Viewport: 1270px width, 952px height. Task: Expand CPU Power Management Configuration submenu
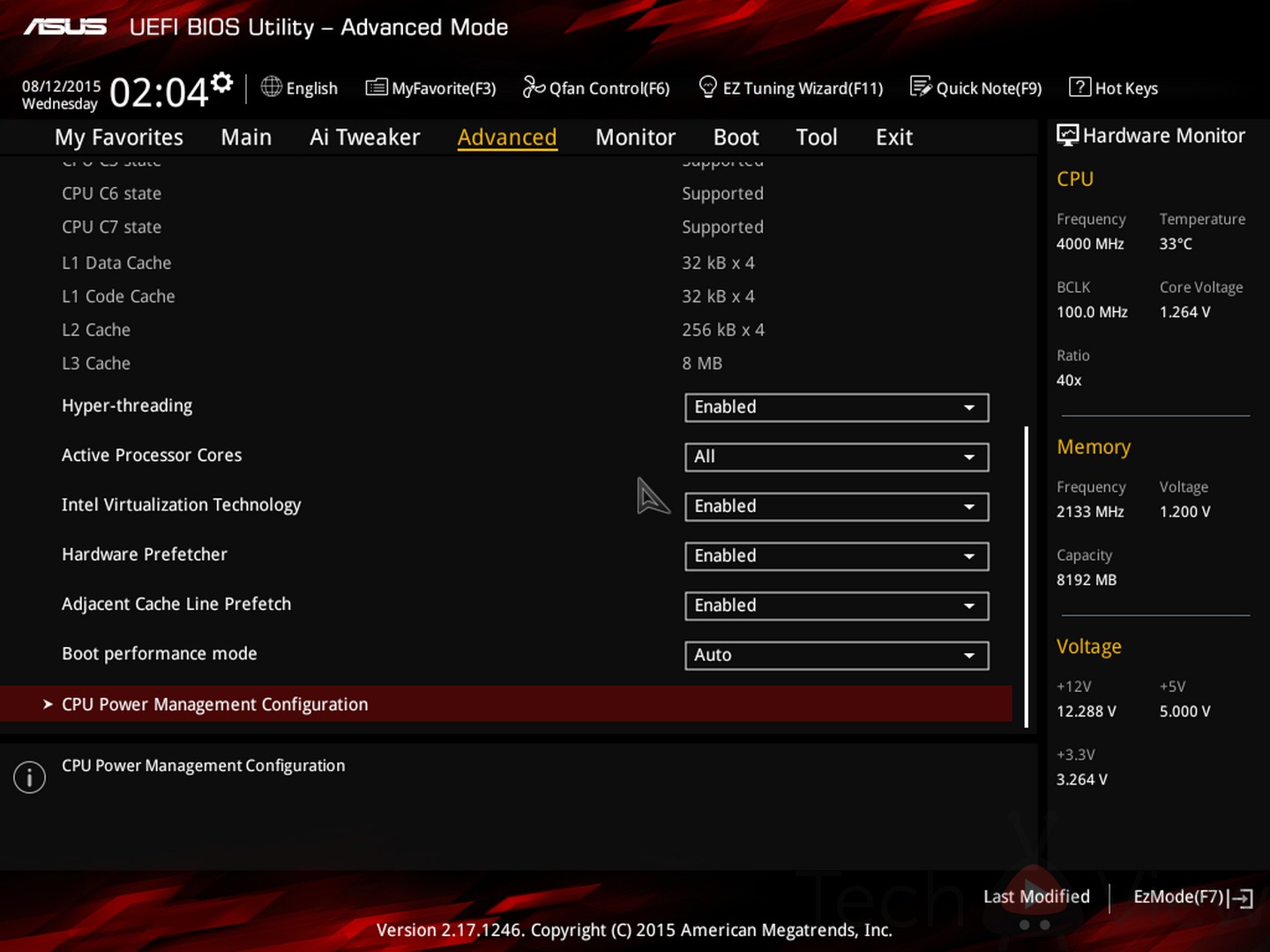pos(506,704)
